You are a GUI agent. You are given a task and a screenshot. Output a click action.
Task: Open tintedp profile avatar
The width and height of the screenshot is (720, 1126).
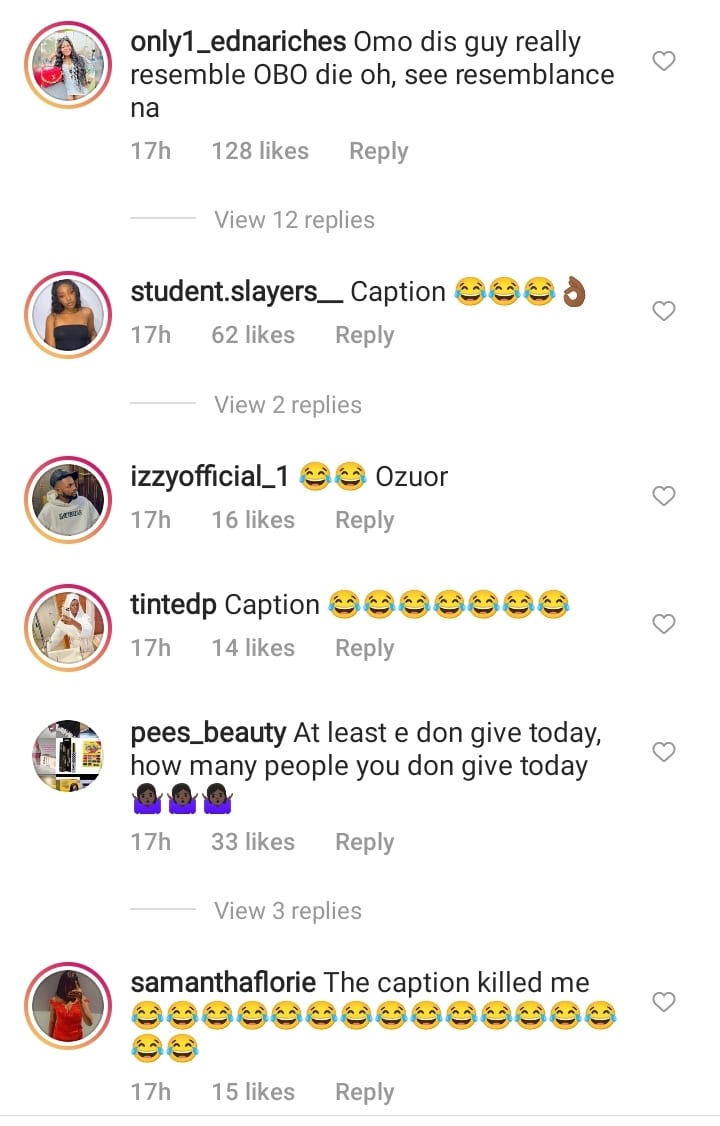click(68, 628)
